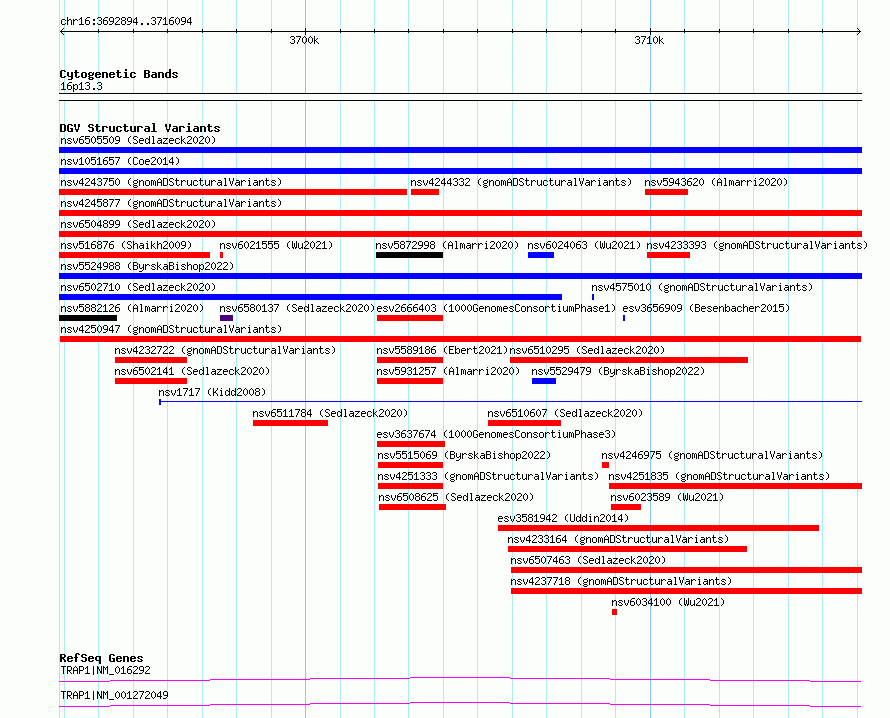Screen dimensions: 890x718
Task: Select nsv5931257 (Almarri2020) text
Action: pyautogui.click(x=448, y=371)
